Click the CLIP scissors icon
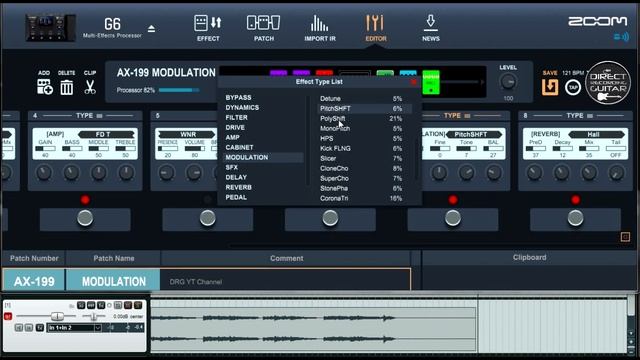The height and width of the screenshot is (360, 640). click(x=90, y=87)
